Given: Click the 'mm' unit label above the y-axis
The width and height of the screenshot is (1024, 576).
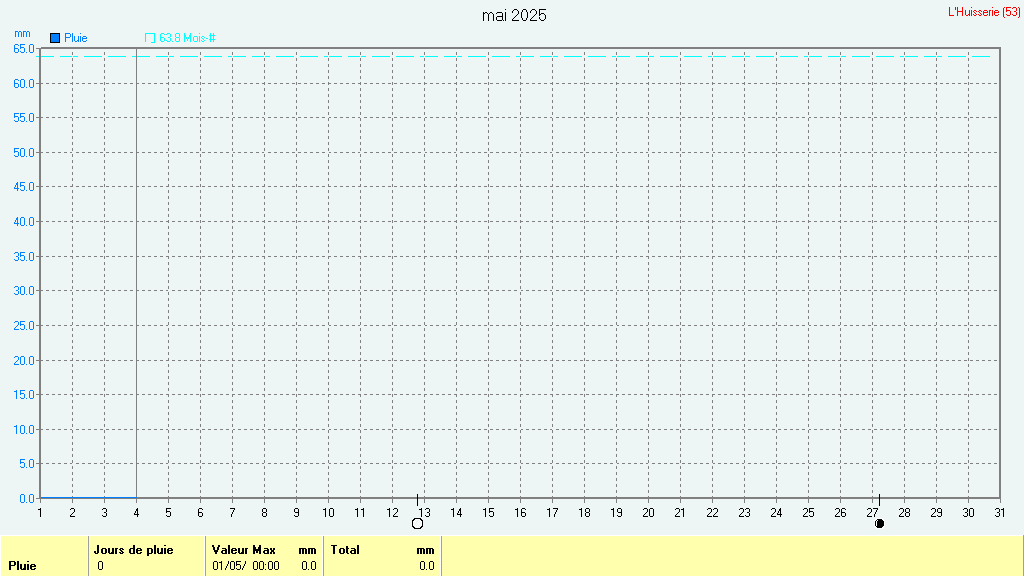Looking at the screenshot, I should click(22, 34).
